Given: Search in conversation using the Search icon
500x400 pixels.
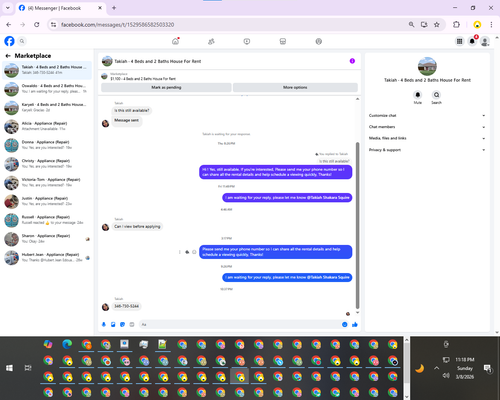Looking at the screenshot, I should (436, 95).
